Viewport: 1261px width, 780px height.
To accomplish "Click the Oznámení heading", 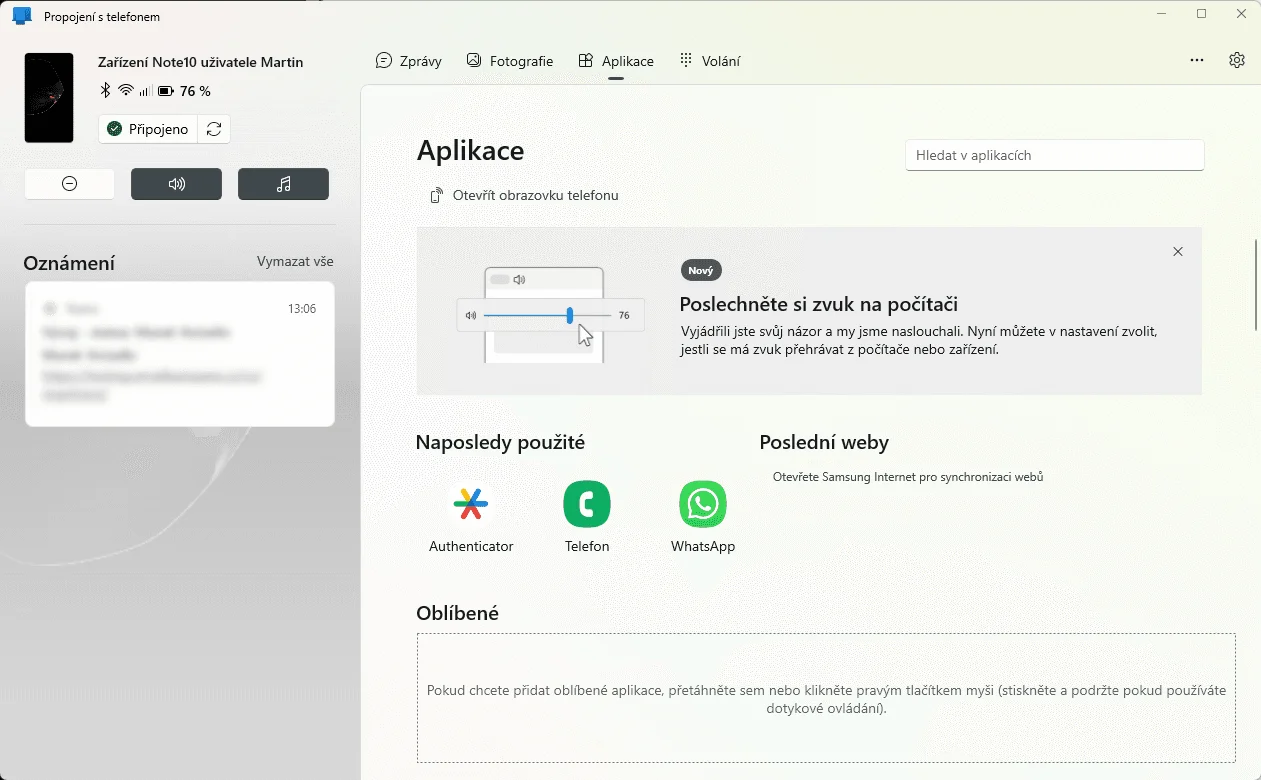I will pos(69,263).
